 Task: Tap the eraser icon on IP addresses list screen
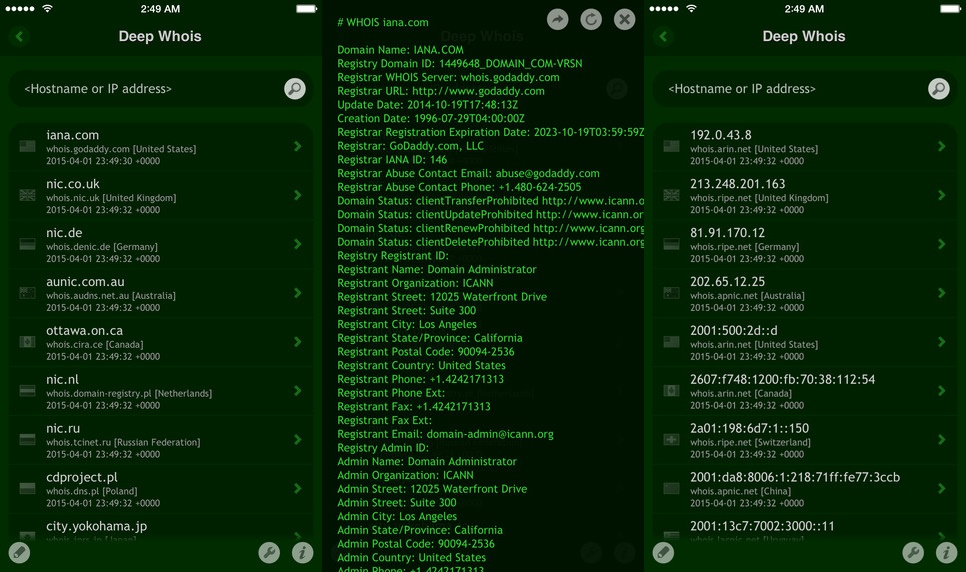click(x=663, y=552)
